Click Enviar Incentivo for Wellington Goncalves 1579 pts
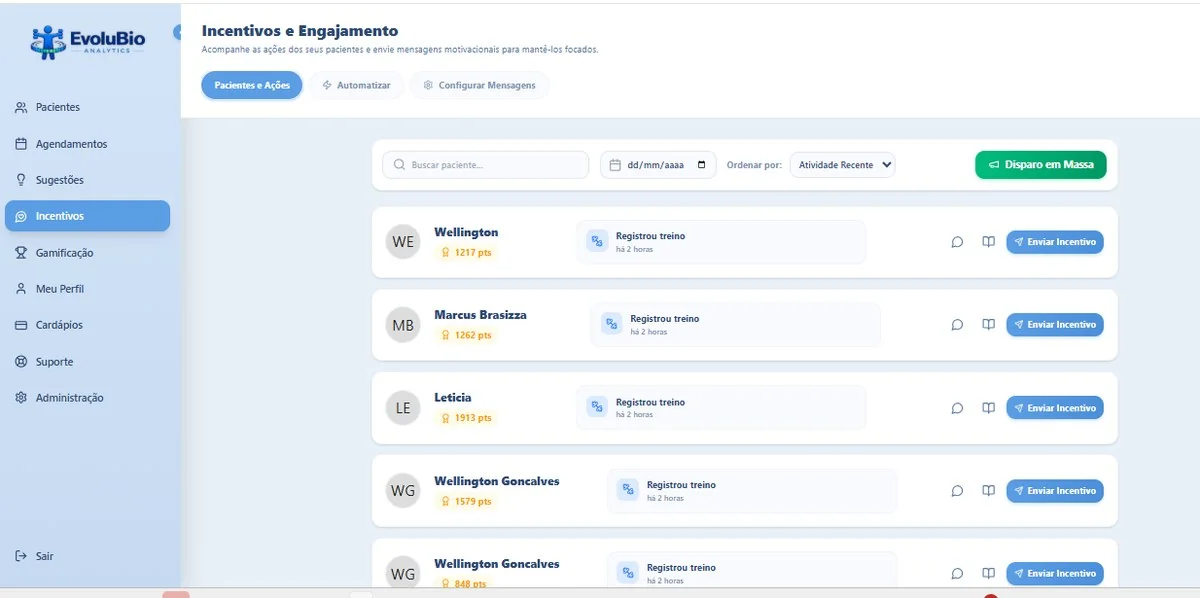 (x=1055, y=491)
